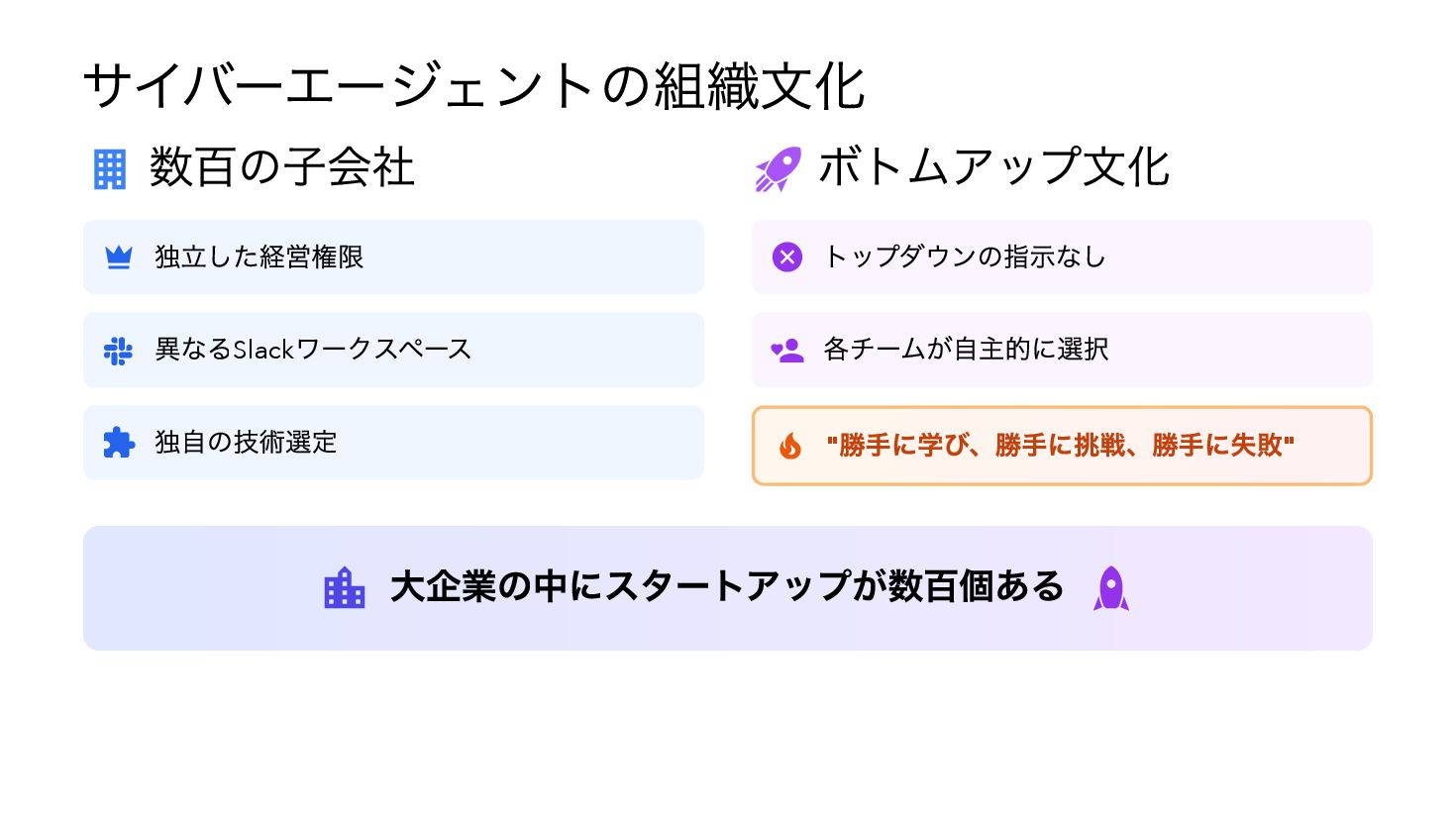Image resolution: width=1456 pixels, height=820 pixels.
Task: Click the ボトムアップ文化 heading text
Action: pyautogui.click(x=993, y=167)
